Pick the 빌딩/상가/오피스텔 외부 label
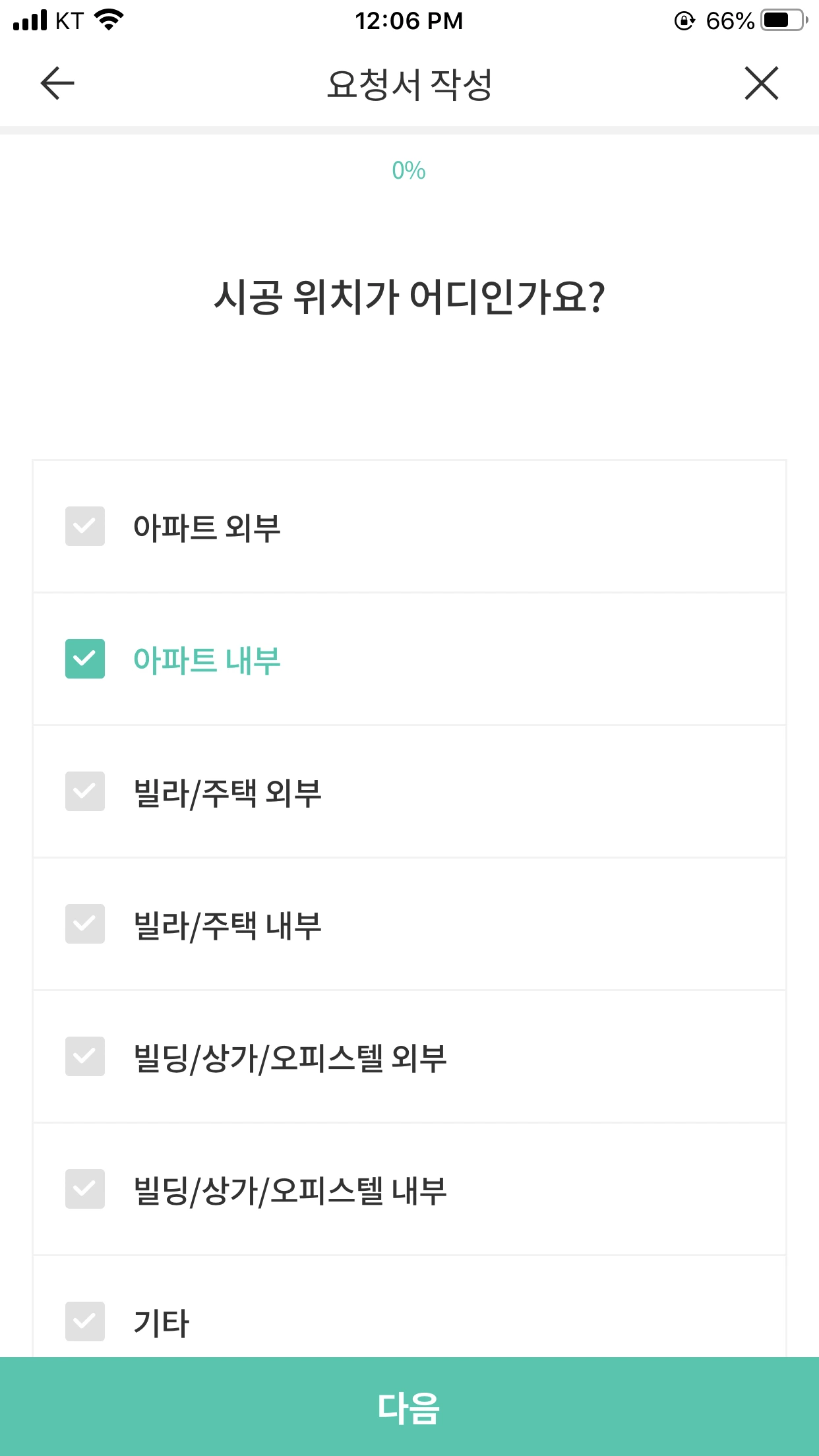The image size is (819, 1456). [290, 1058]
